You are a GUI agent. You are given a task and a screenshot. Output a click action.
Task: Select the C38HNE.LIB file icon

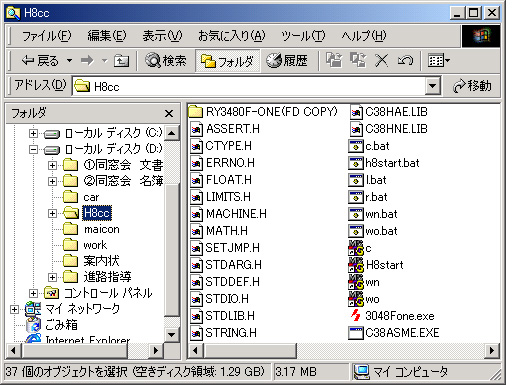tap(356, 129)
